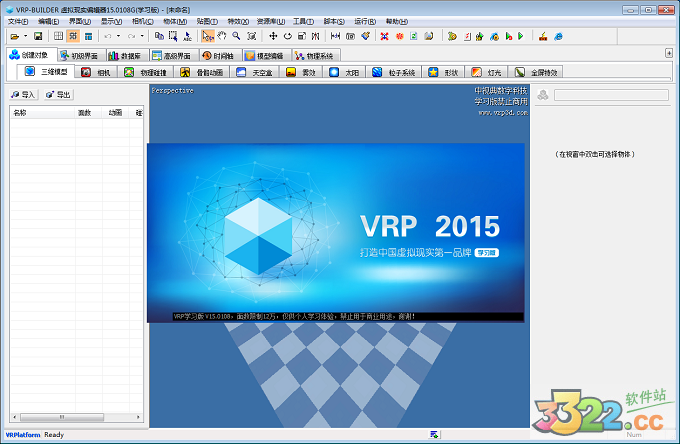The height and width of the screenshot is (444, 680).
Task: Select the 天空盒 sub-tab
Action: pos(255,72)
